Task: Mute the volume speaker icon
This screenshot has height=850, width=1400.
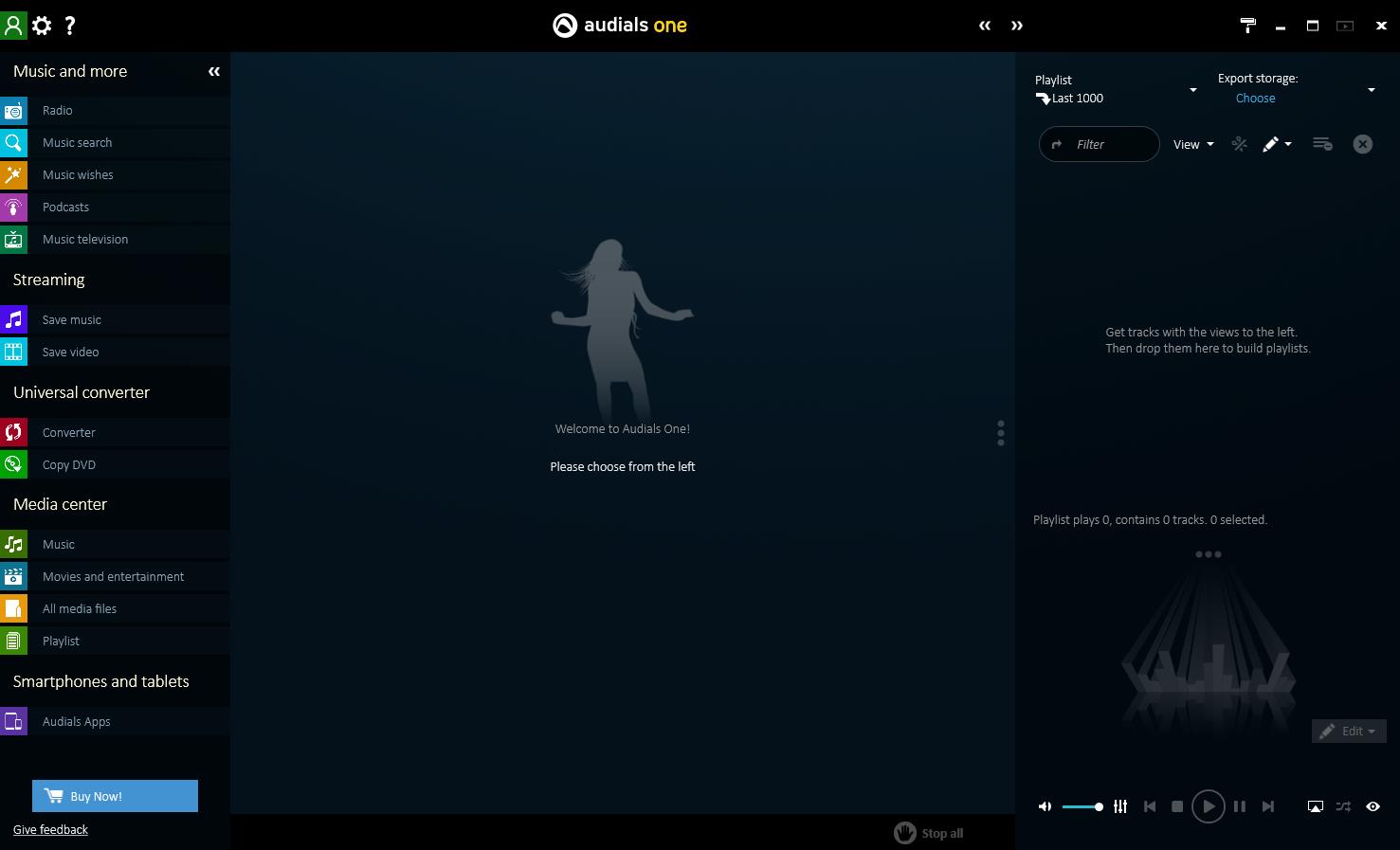Action: click(x=1045, y=806)
